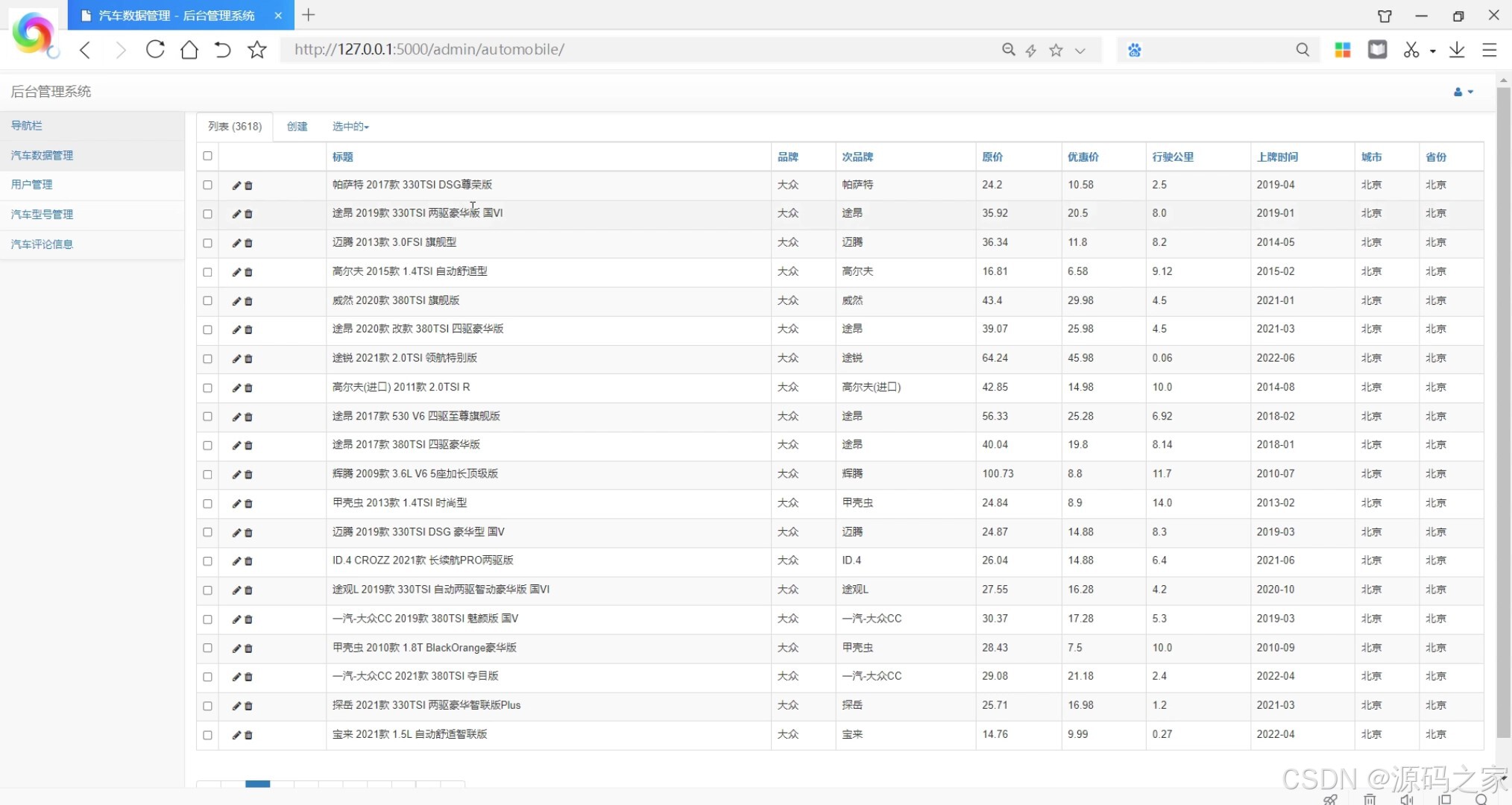Bookmark page with star icon in address bar
Screen dimensions: 1512x805
(x=1056, y=50)
